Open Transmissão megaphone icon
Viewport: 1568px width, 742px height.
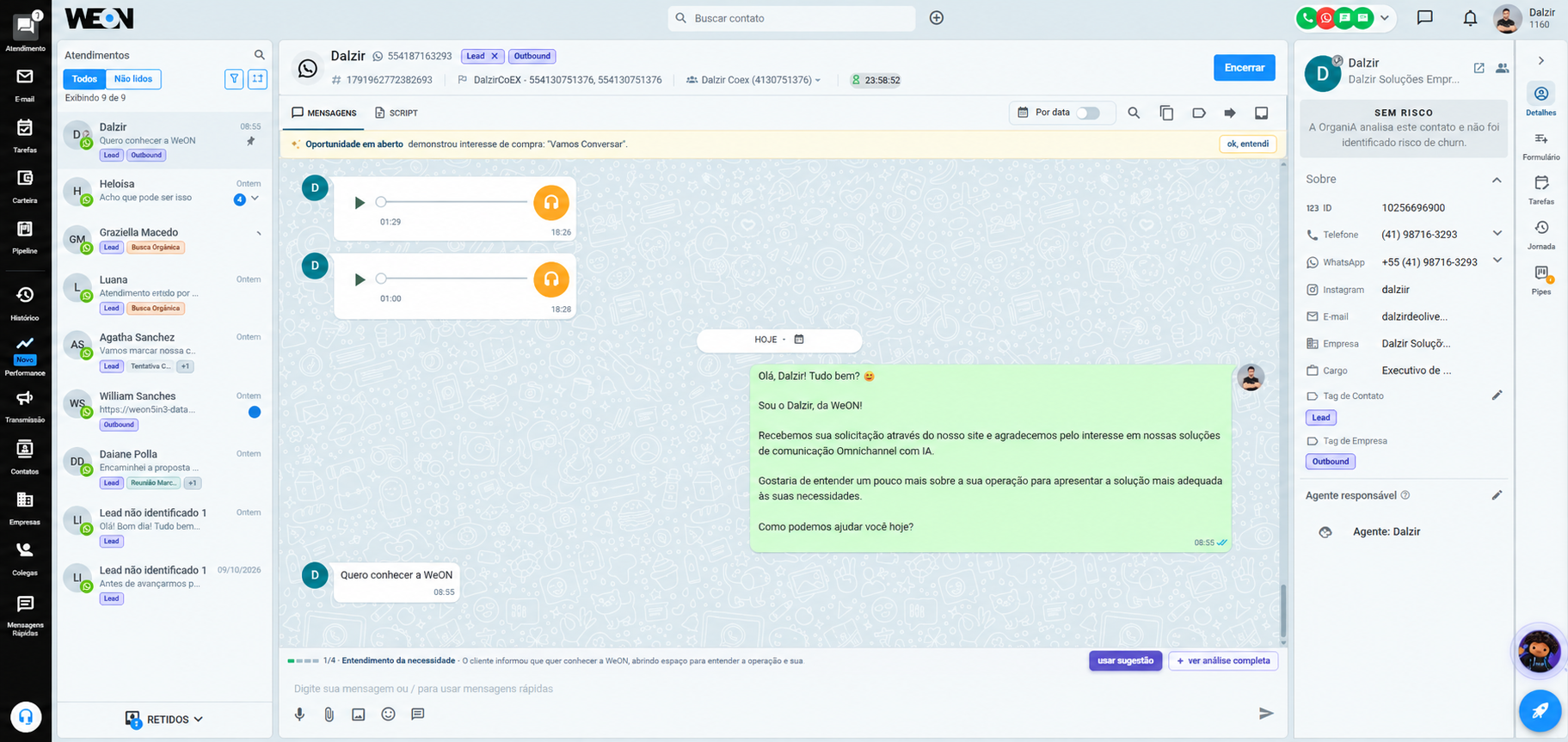click(x=25, y=406)
